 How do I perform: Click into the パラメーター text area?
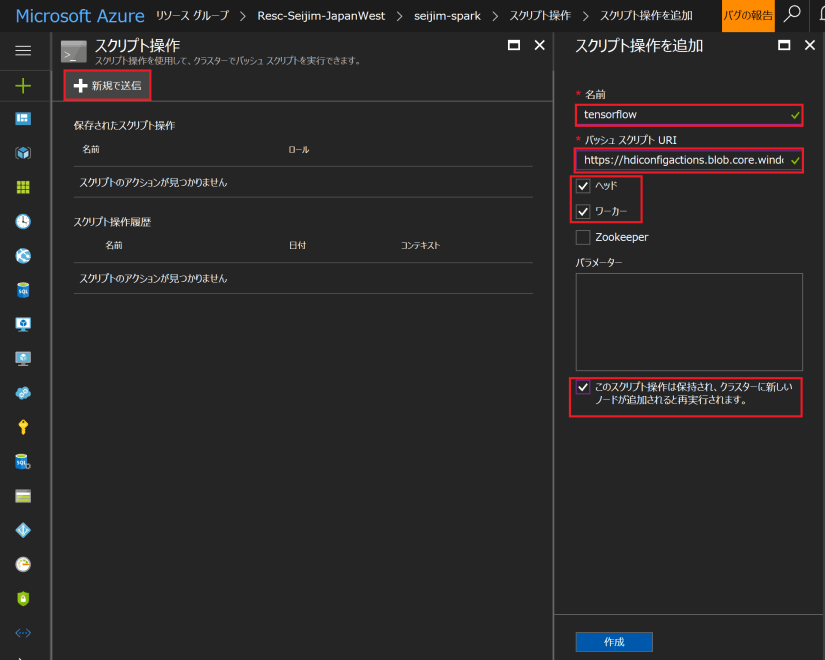click(688, 321)
